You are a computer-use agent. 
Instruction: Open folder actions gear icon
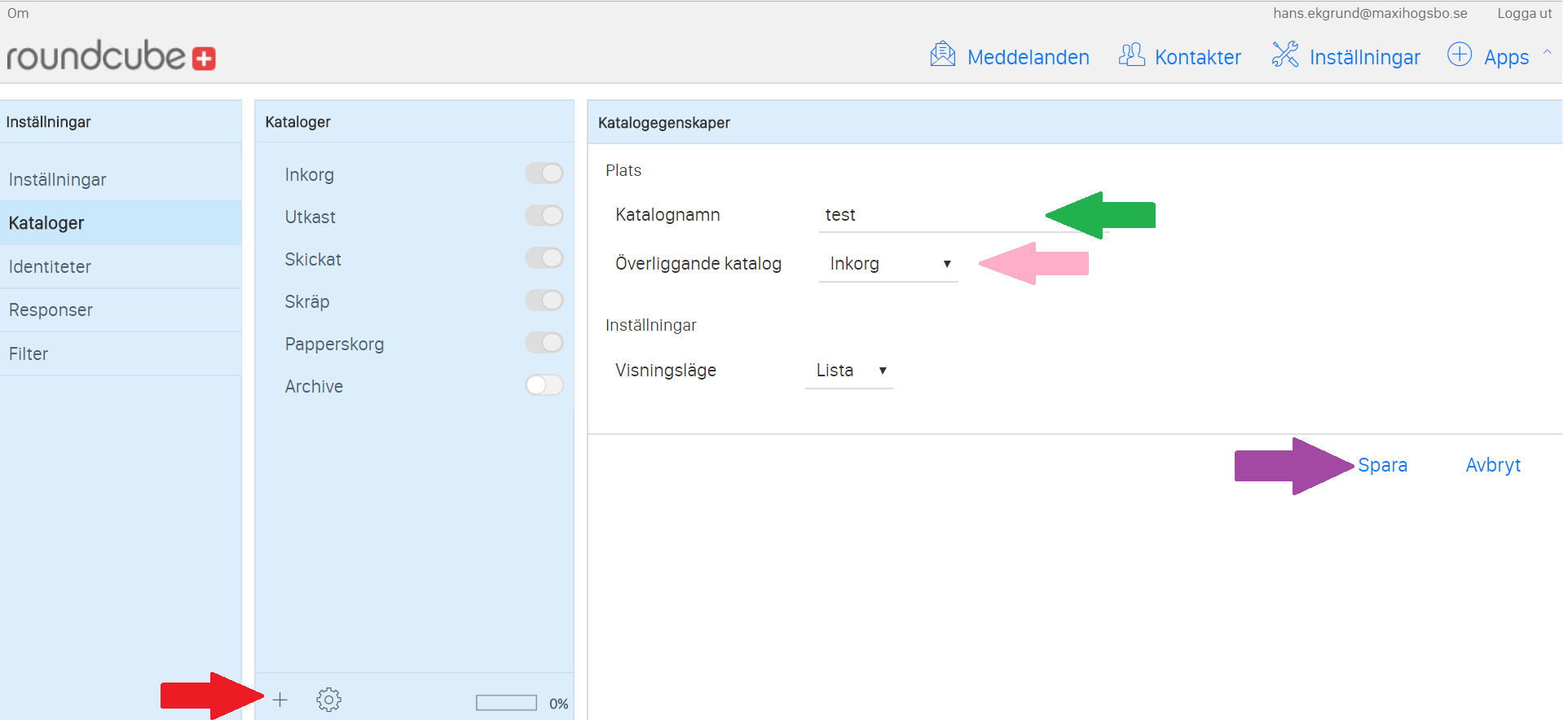[328, 700]
